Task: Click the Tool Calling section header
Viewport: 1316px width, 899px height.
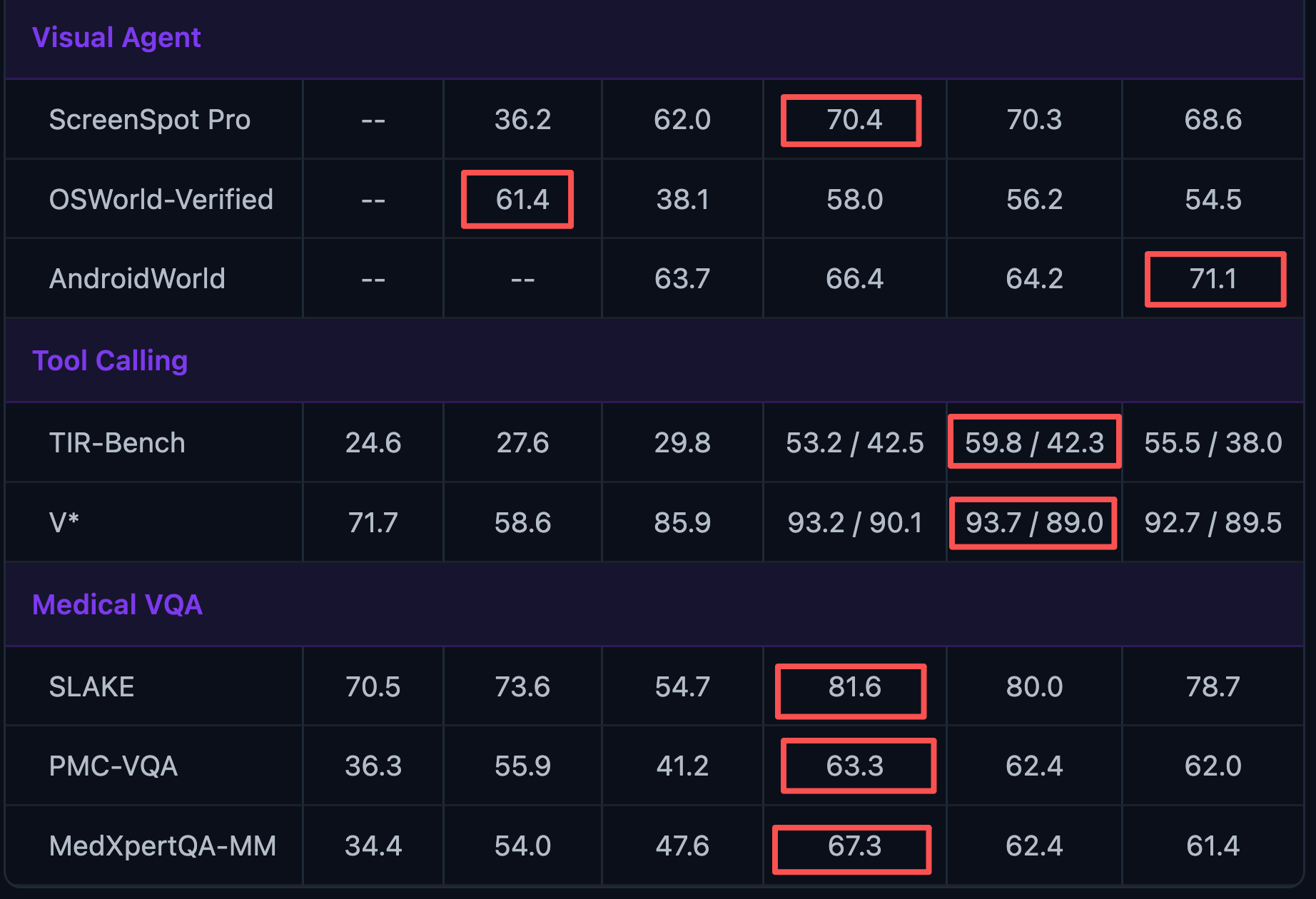Action: [x=110, y=361]
